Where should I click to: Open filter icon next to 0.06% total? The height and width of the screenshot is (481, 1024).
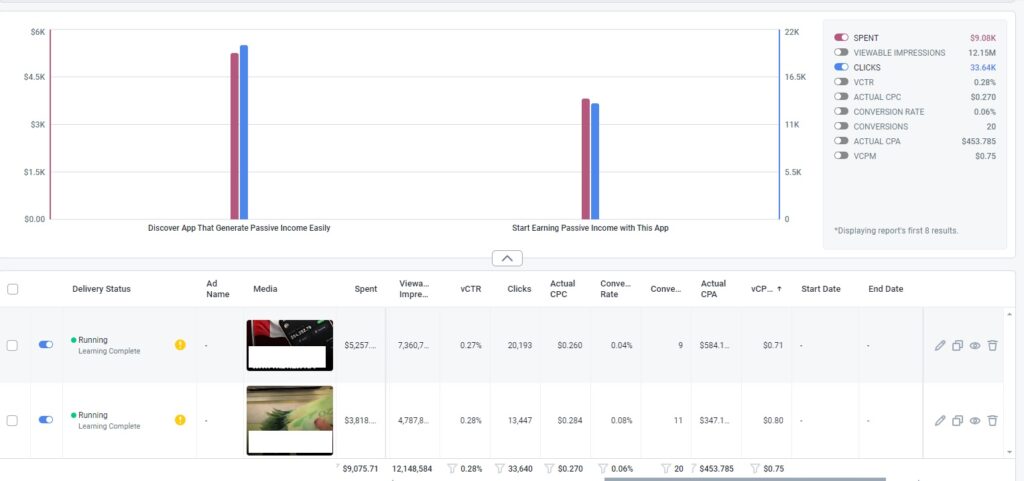pos(604,468)
